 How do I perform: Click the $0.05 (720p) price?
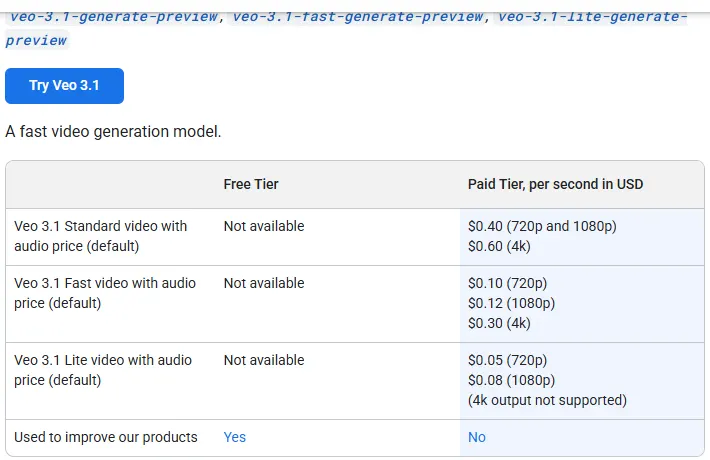pos(508,360)
